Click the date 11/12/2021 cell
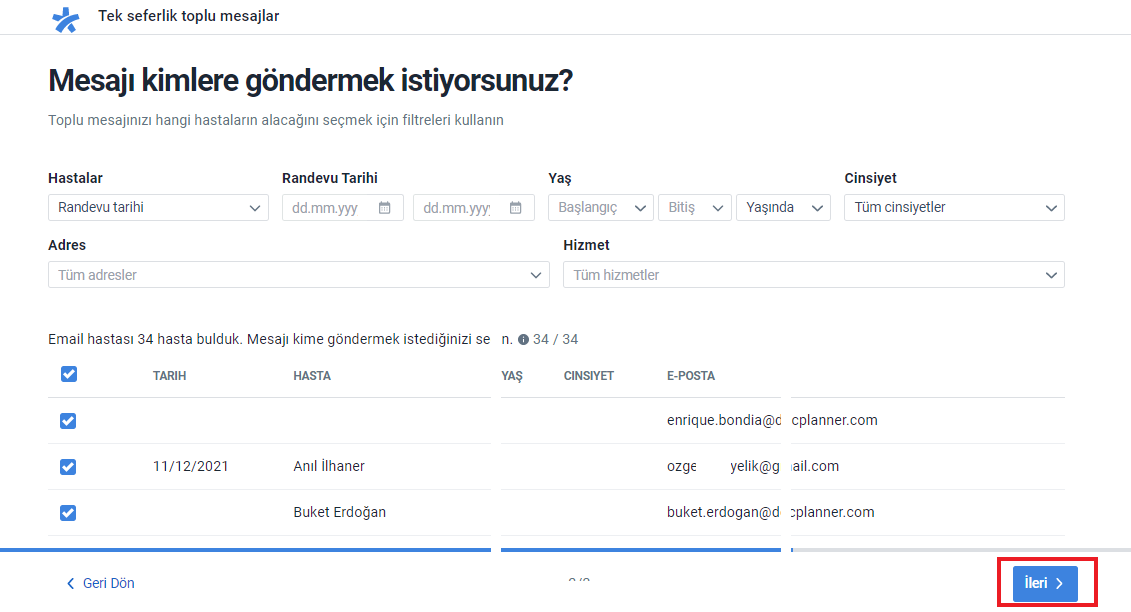1131x612 pixels. click(190, 466)
